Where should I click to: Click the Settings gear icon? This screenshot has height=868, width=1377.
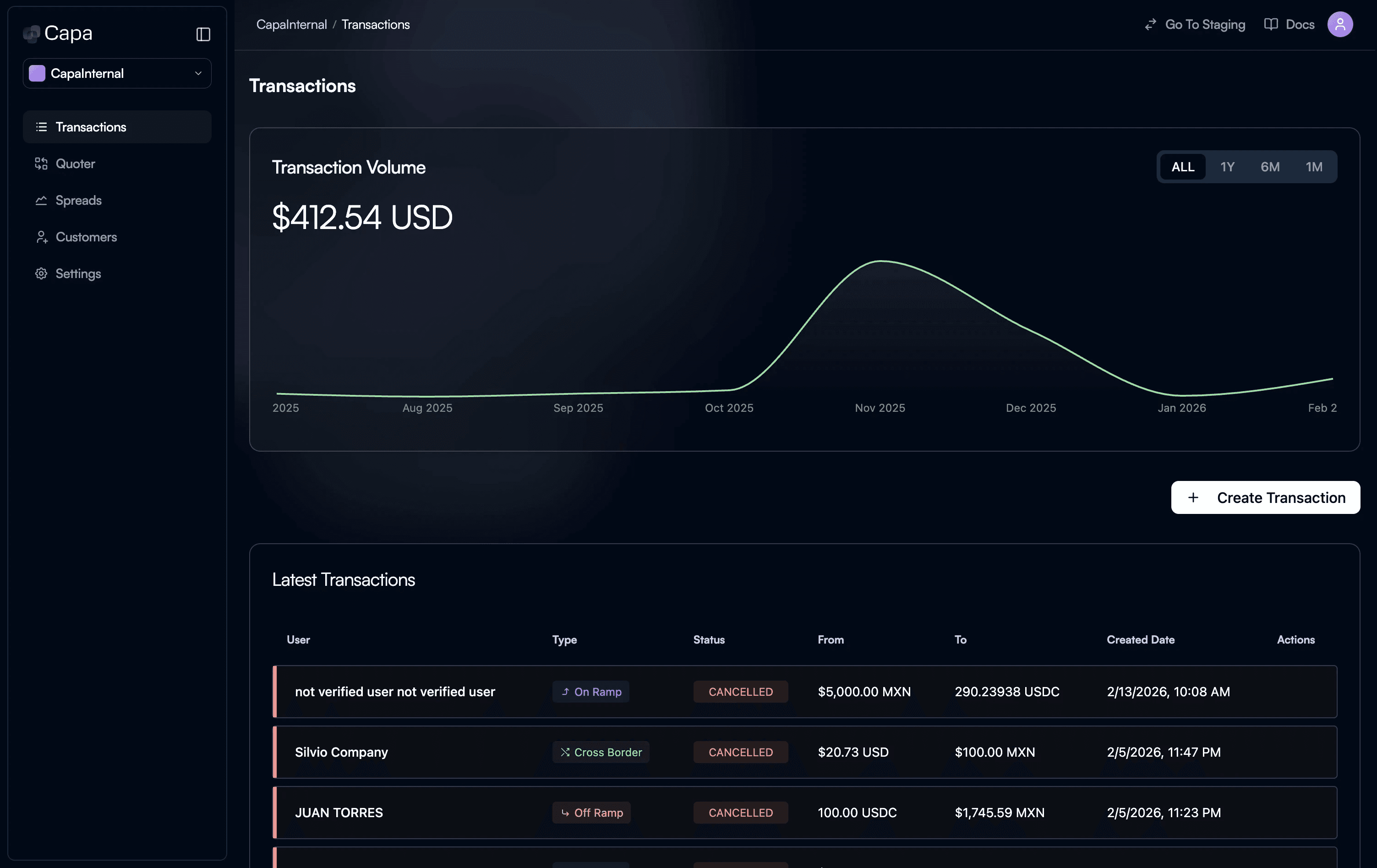point(41,273)
